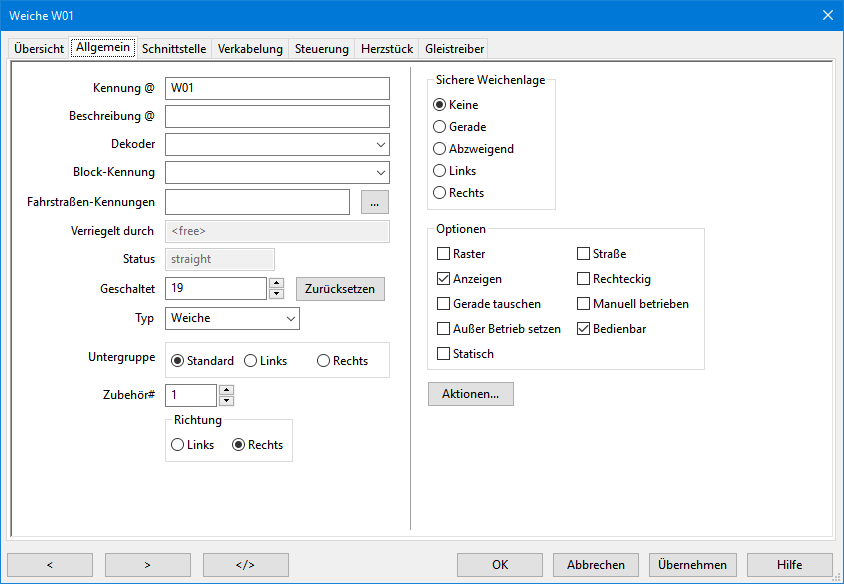Viewport: 844px width, 584px height.
Task: Switch to the Verkabelung tab
Action: [250, 49]
